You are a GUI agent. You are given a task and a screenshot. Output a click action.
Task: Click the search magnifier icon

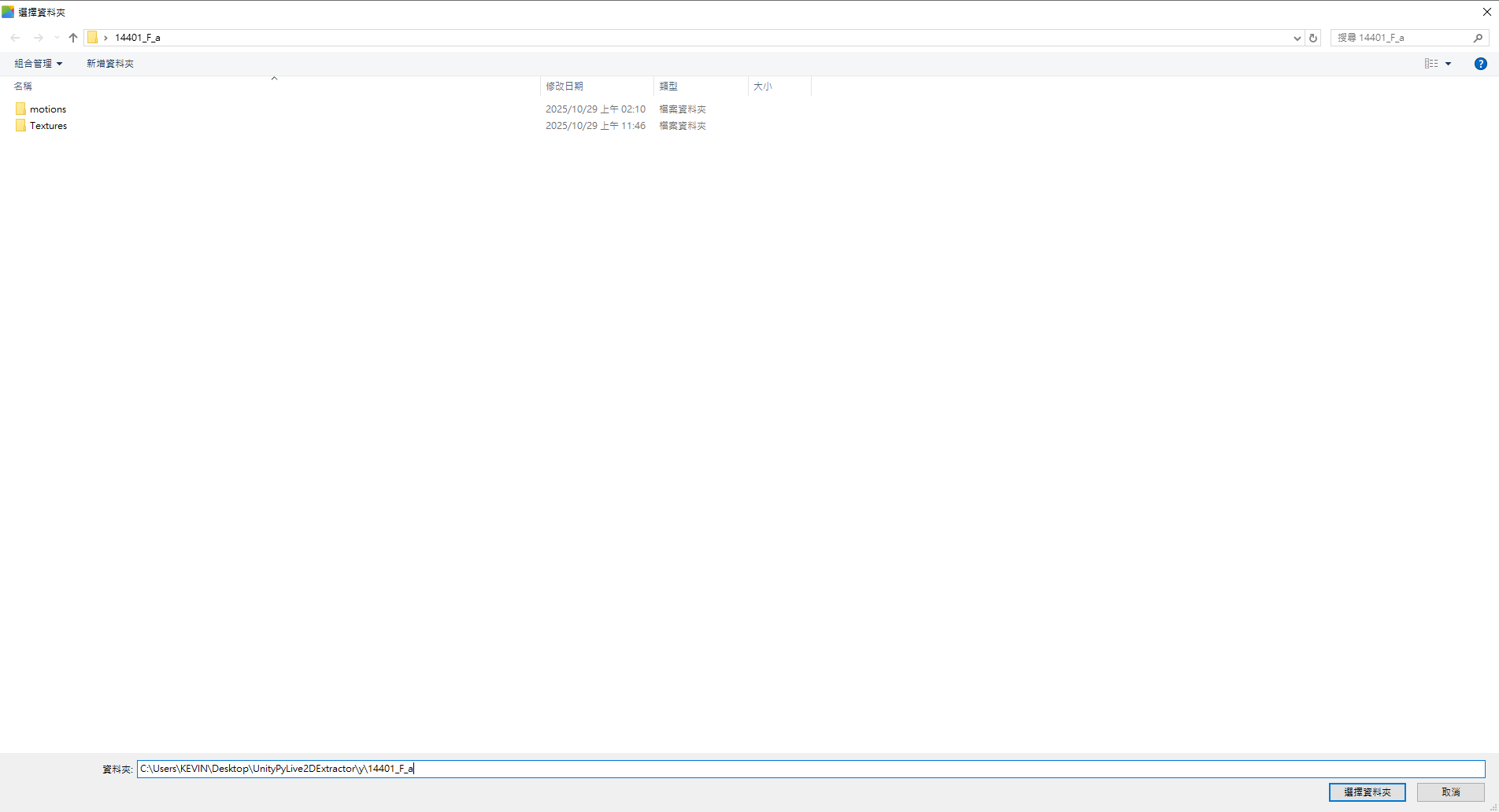pos(1478,38)
